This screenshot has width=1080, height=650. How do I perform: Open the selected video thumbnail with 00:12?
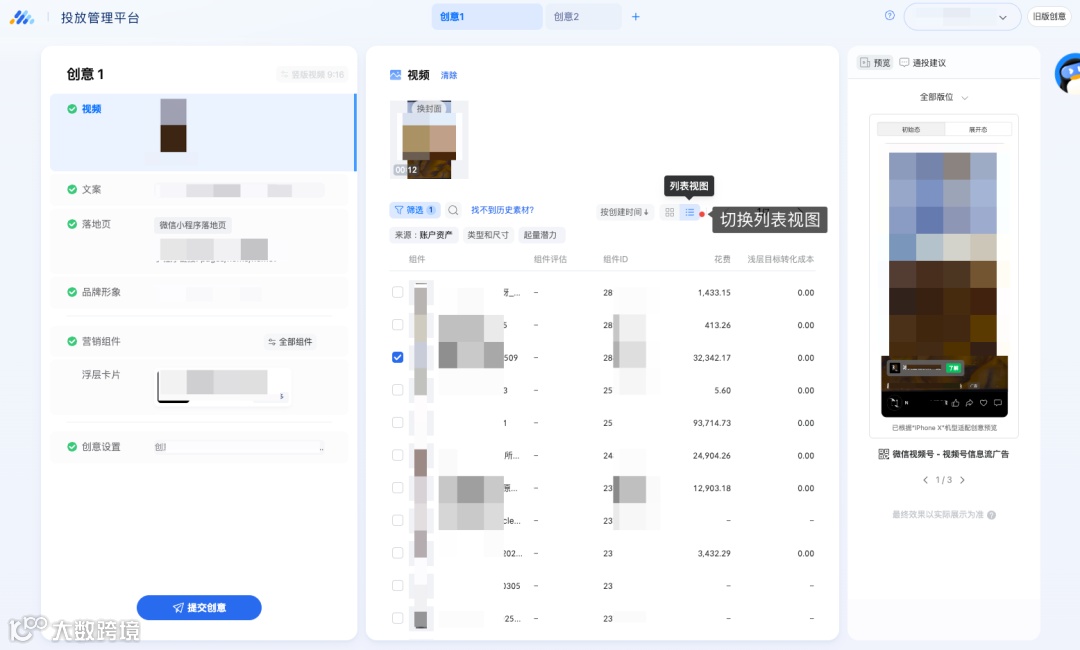point(429,140)
